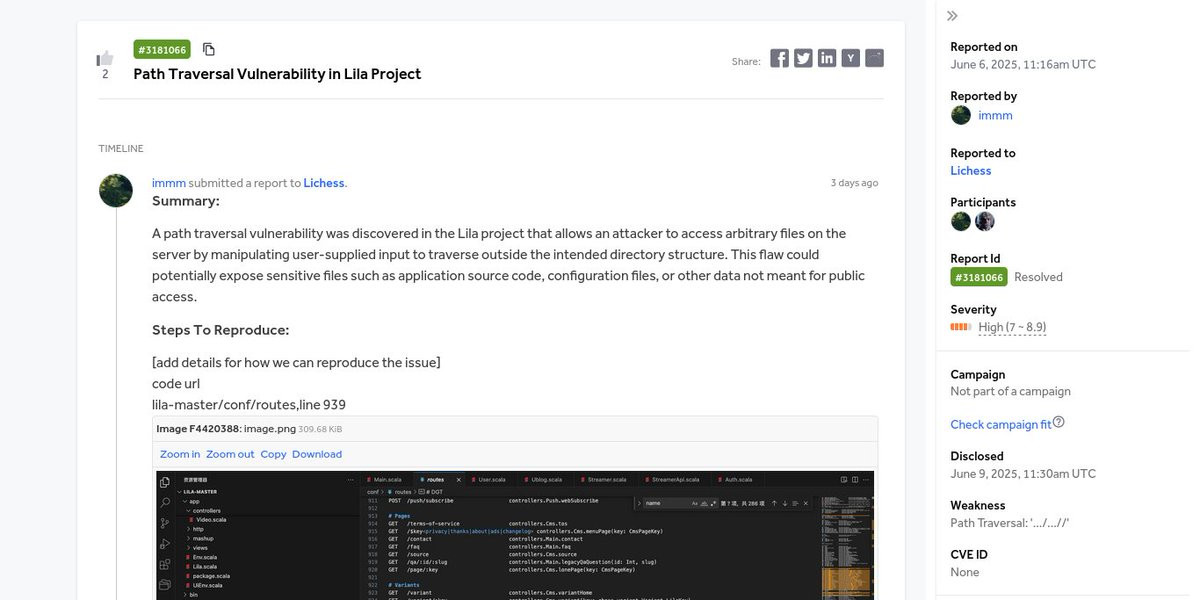Click the #3181066 badge under Report Id

pos(979,277)
